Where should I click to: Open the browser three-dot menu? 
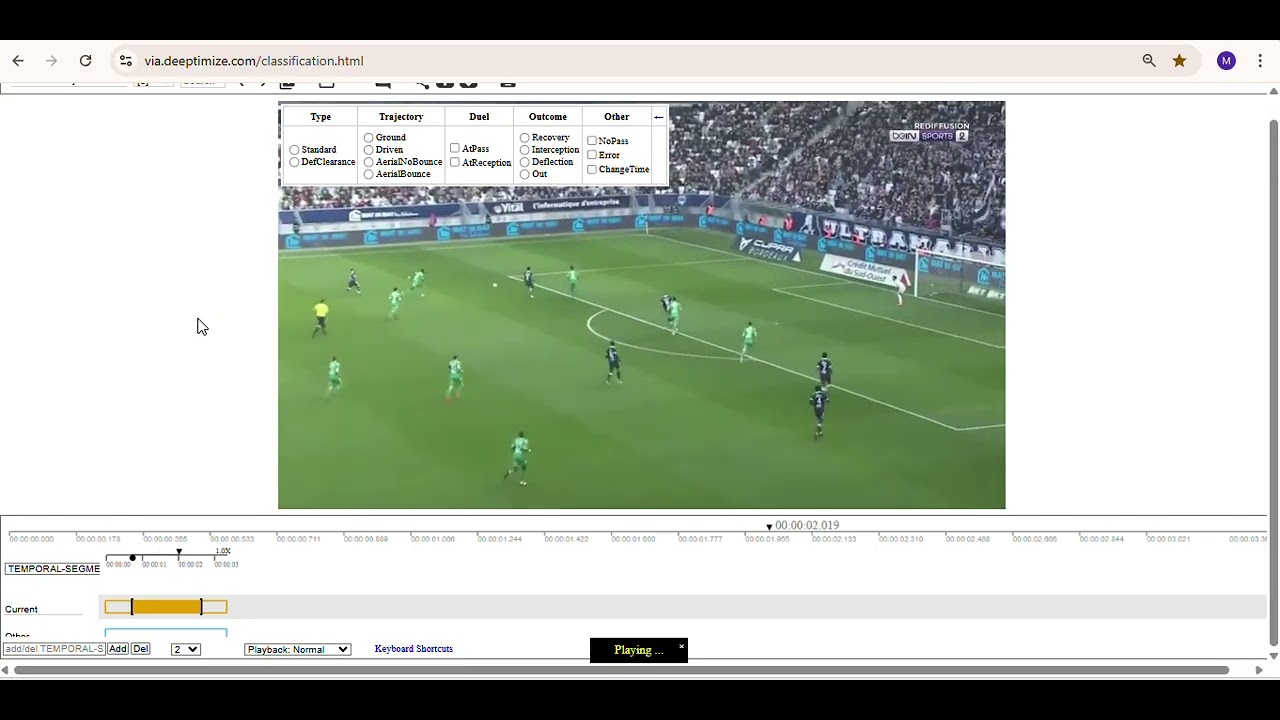click(x=1260, y=61)
